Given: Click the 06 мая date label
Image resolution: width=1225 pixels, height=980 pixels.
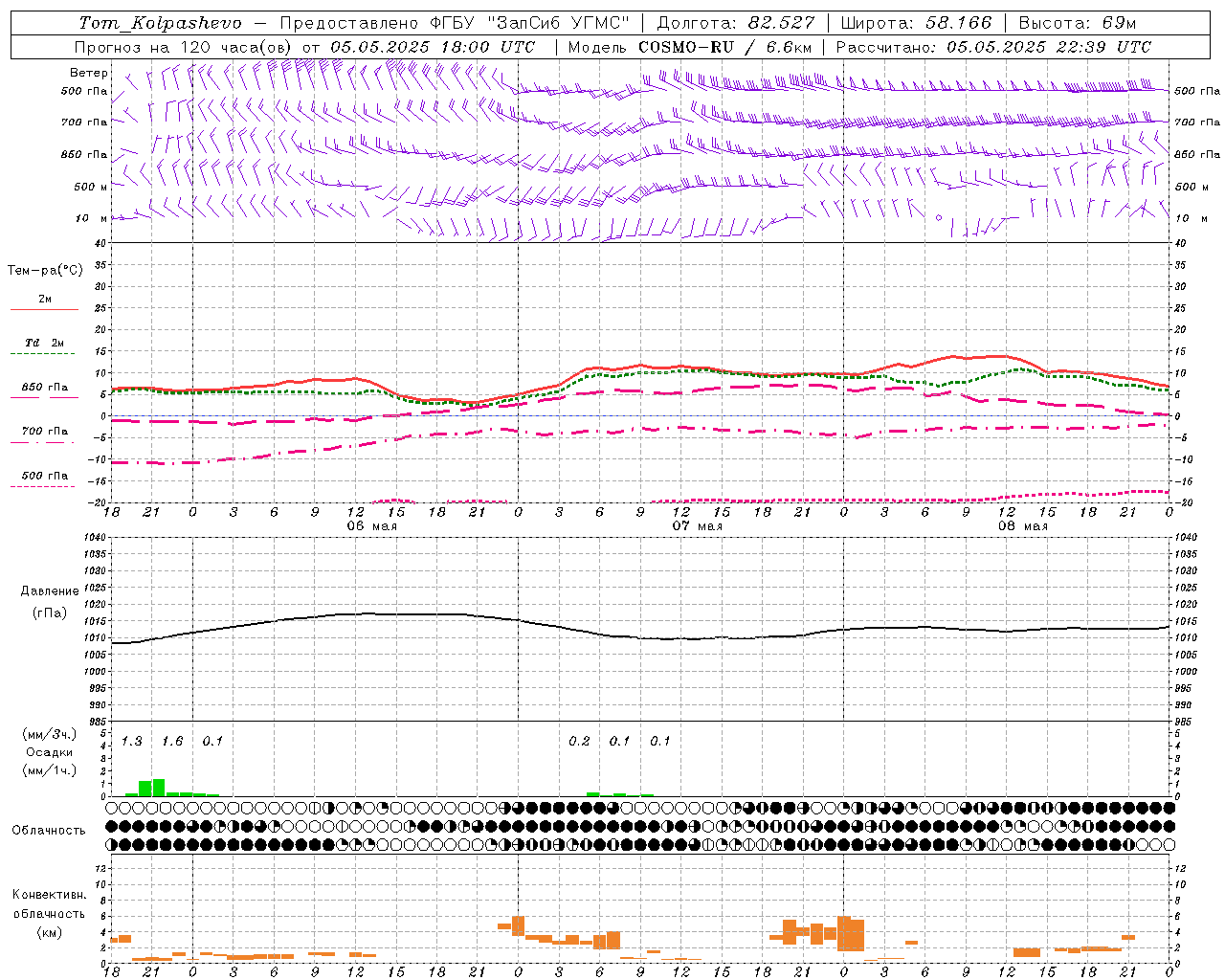Looking at the screenshot, I should coord(371,526).
